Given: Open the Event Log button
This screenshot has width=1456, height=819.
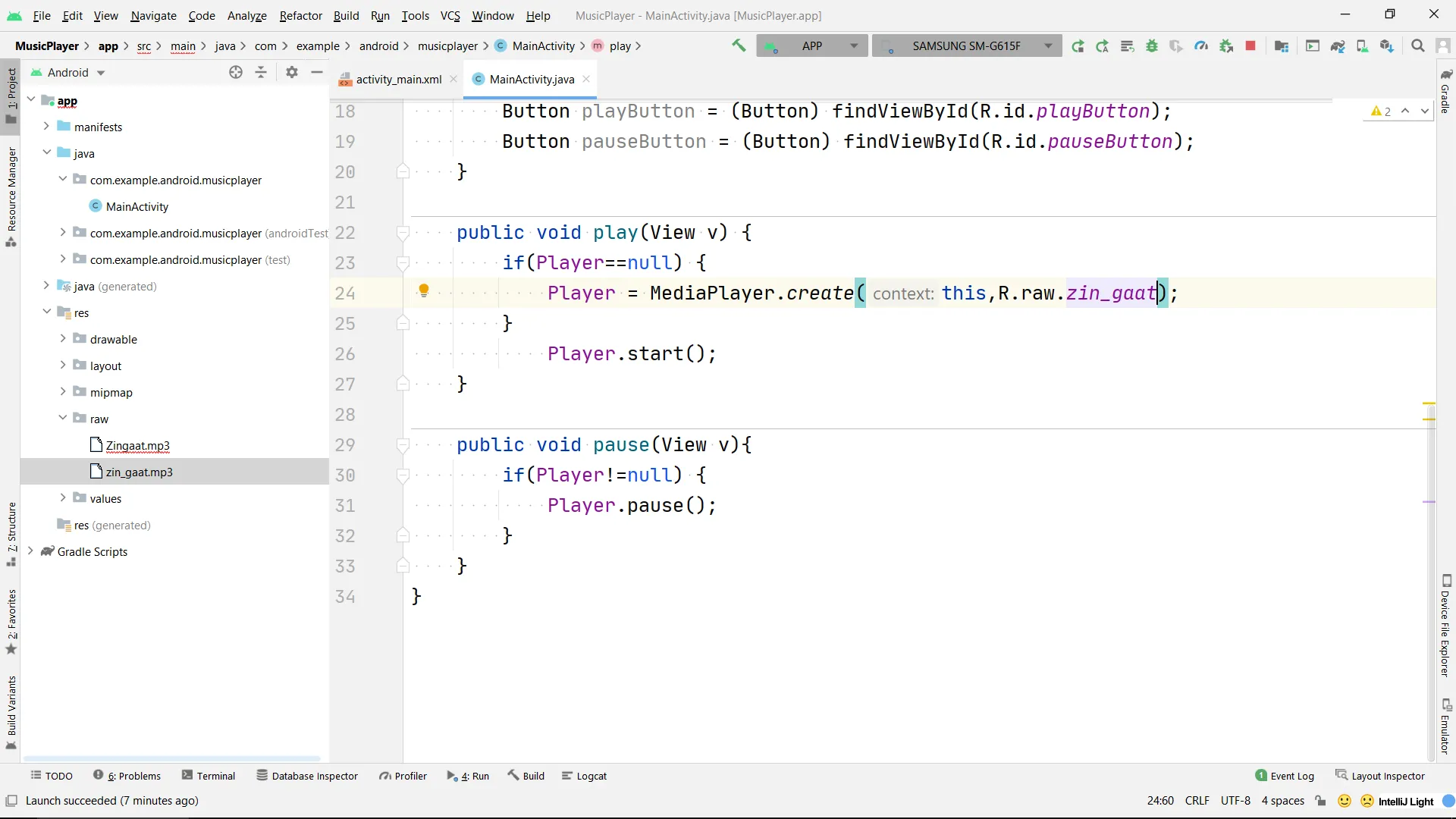Looking at the screenshot, I should point(1285,776).
